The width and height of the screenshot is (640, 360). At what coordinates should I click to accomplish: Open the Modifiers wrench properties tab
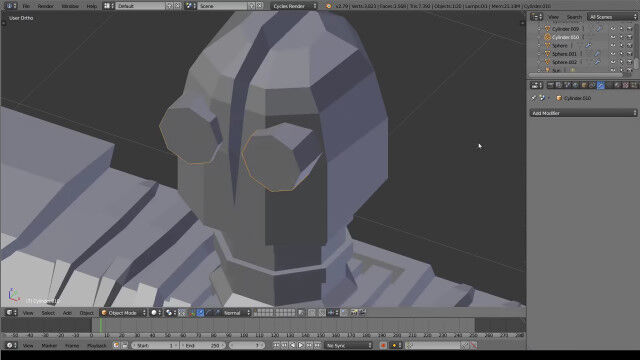601,85
